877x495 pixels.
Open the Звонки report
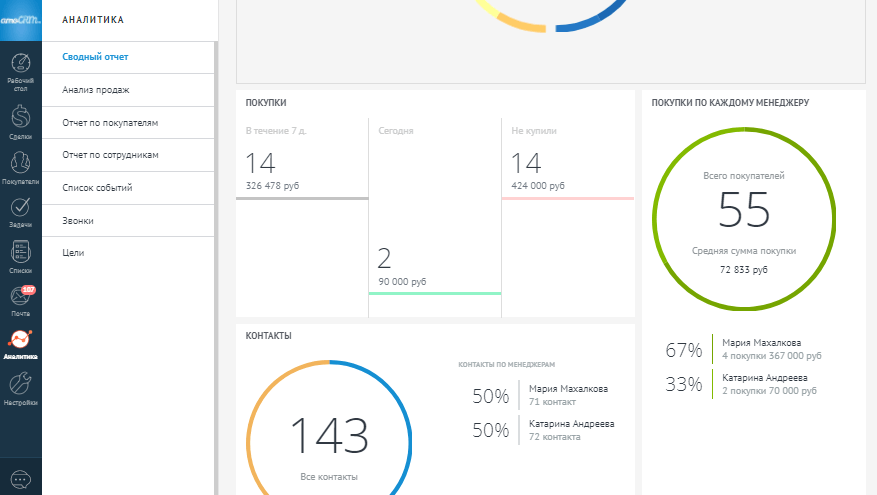click(x=78, y=220)
